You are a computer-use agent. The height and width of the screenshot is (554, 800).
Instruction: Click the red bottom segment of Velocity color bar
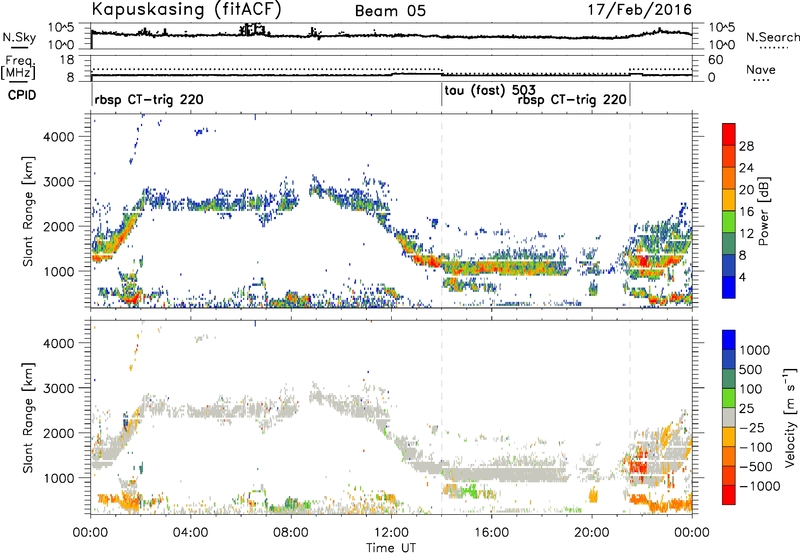tap(729, 495)
